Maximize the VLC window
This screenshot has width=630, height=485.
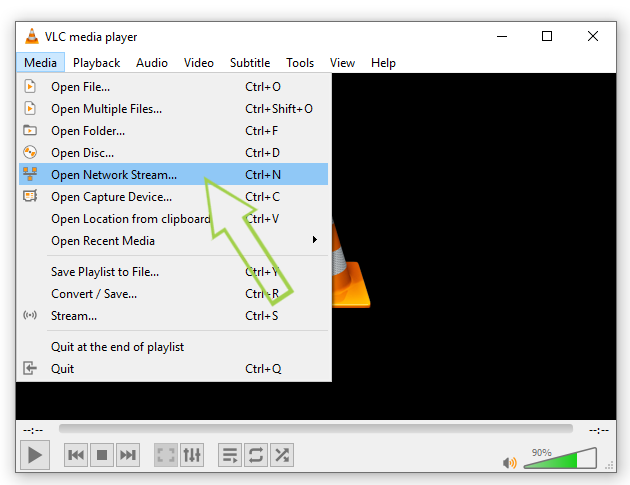pyautogui.click(x=547, y=36)
